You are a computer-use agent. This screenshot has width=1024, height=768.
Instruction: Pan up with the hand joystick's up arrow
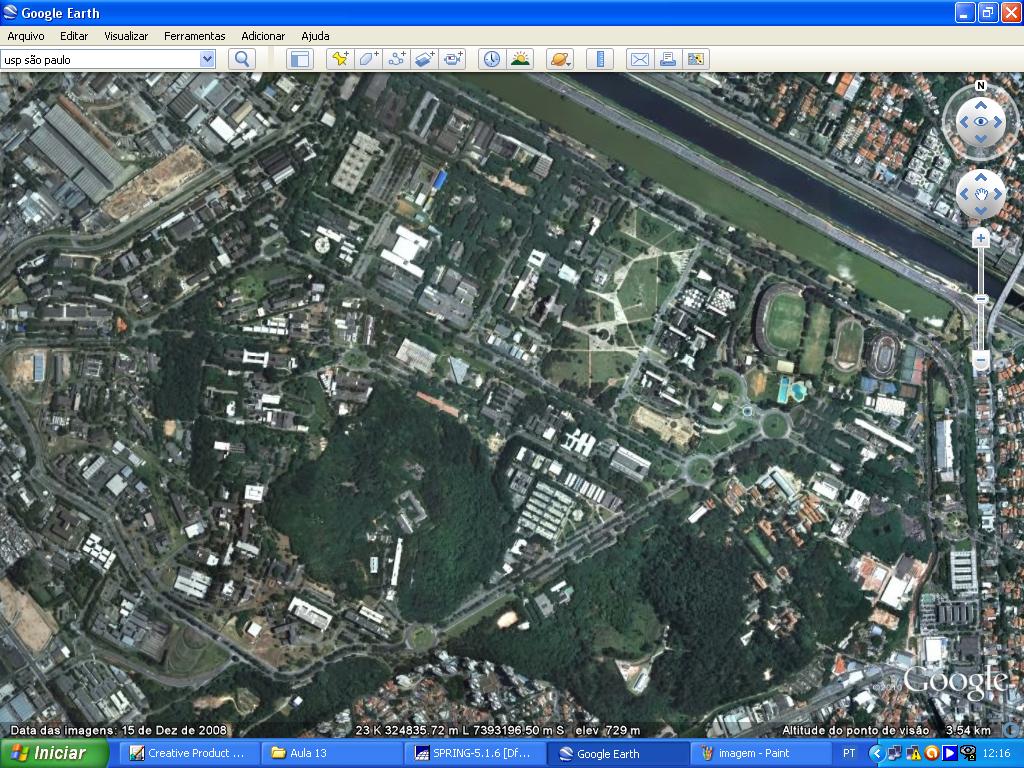point(980,176)
